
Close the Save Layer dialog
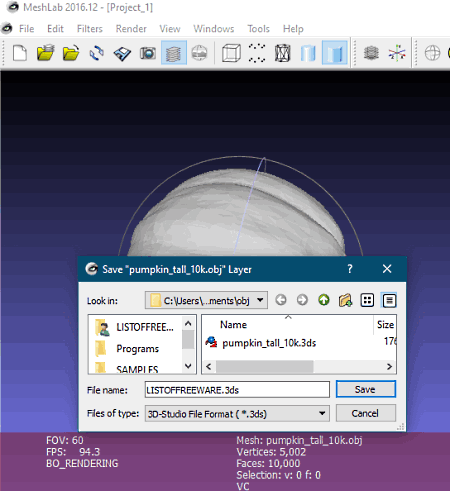tap(387, 269)
